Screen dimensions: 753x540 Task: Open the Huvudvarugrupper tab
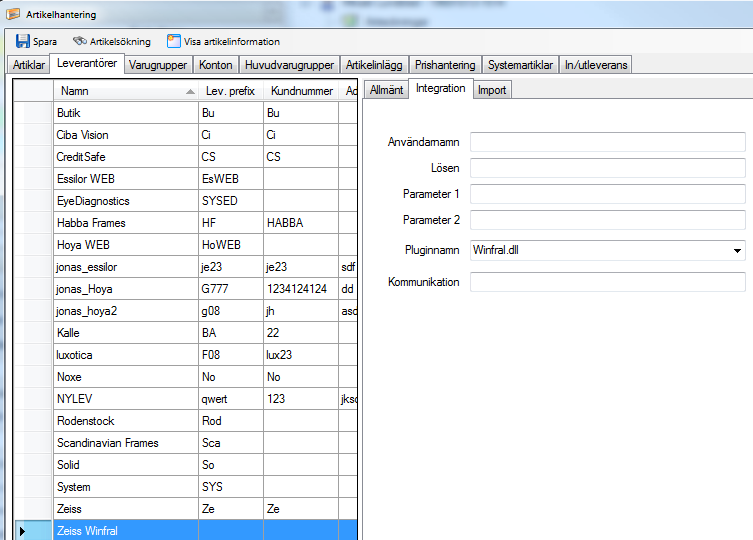tap(289, 65)
